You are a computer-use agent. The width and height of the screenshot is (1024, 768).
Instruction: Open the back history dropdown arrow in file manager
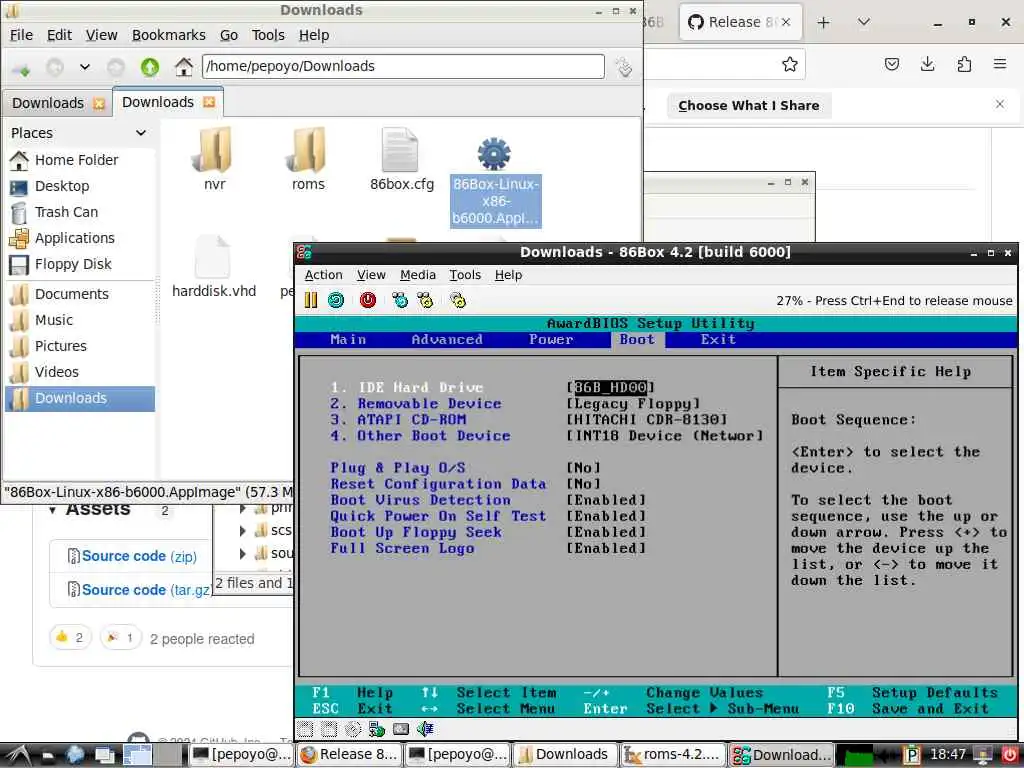[84, 67]
